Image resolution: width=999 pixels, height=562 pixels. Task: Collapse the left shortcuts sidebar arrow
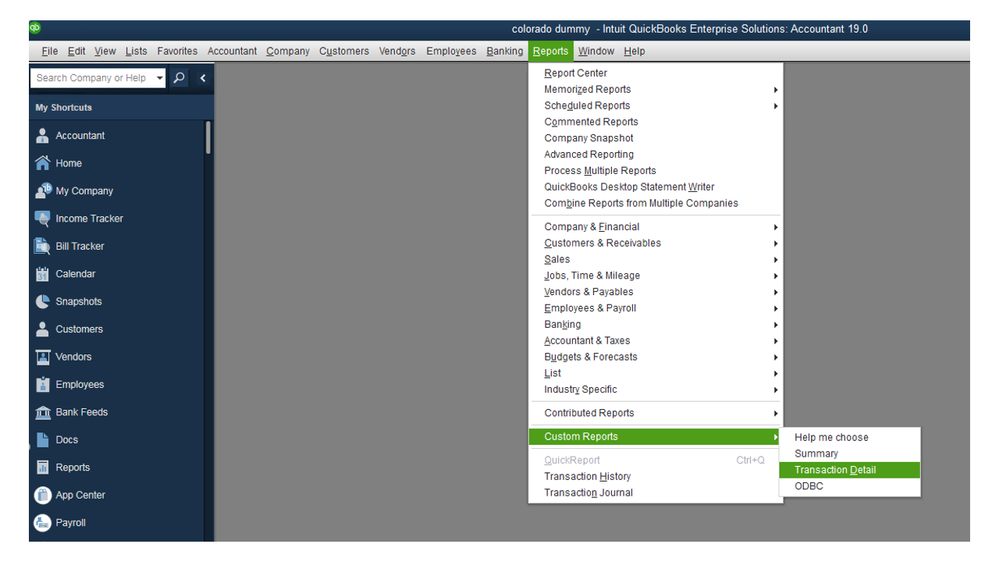point(203,78)
